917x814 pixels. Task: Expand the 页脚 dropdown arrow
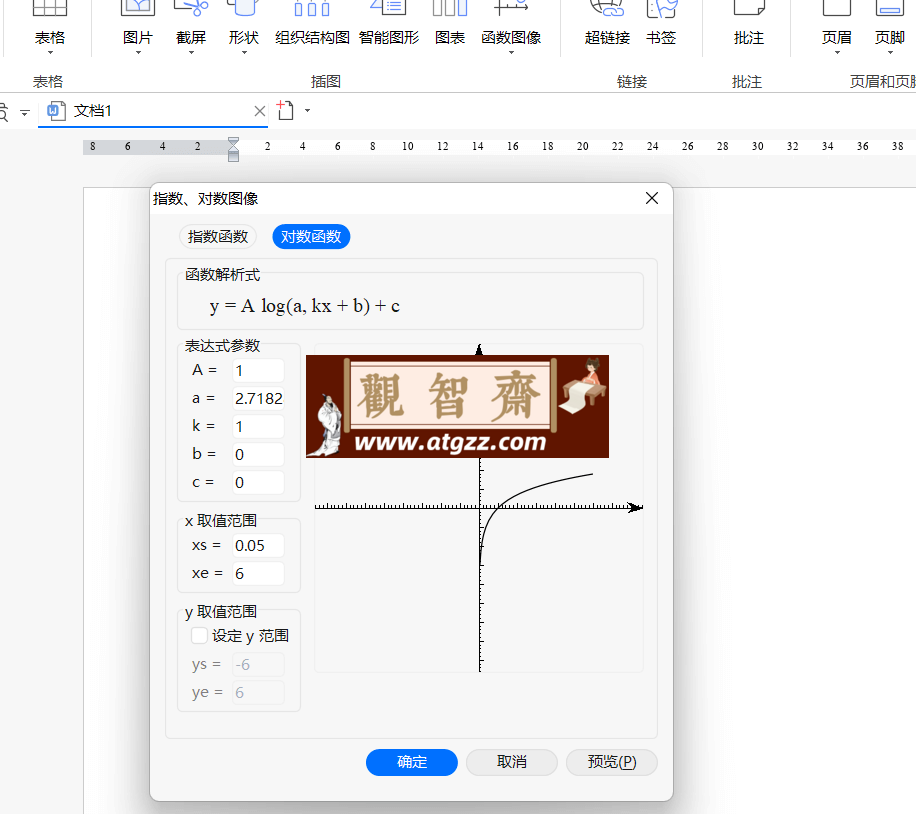coord(890,53)
